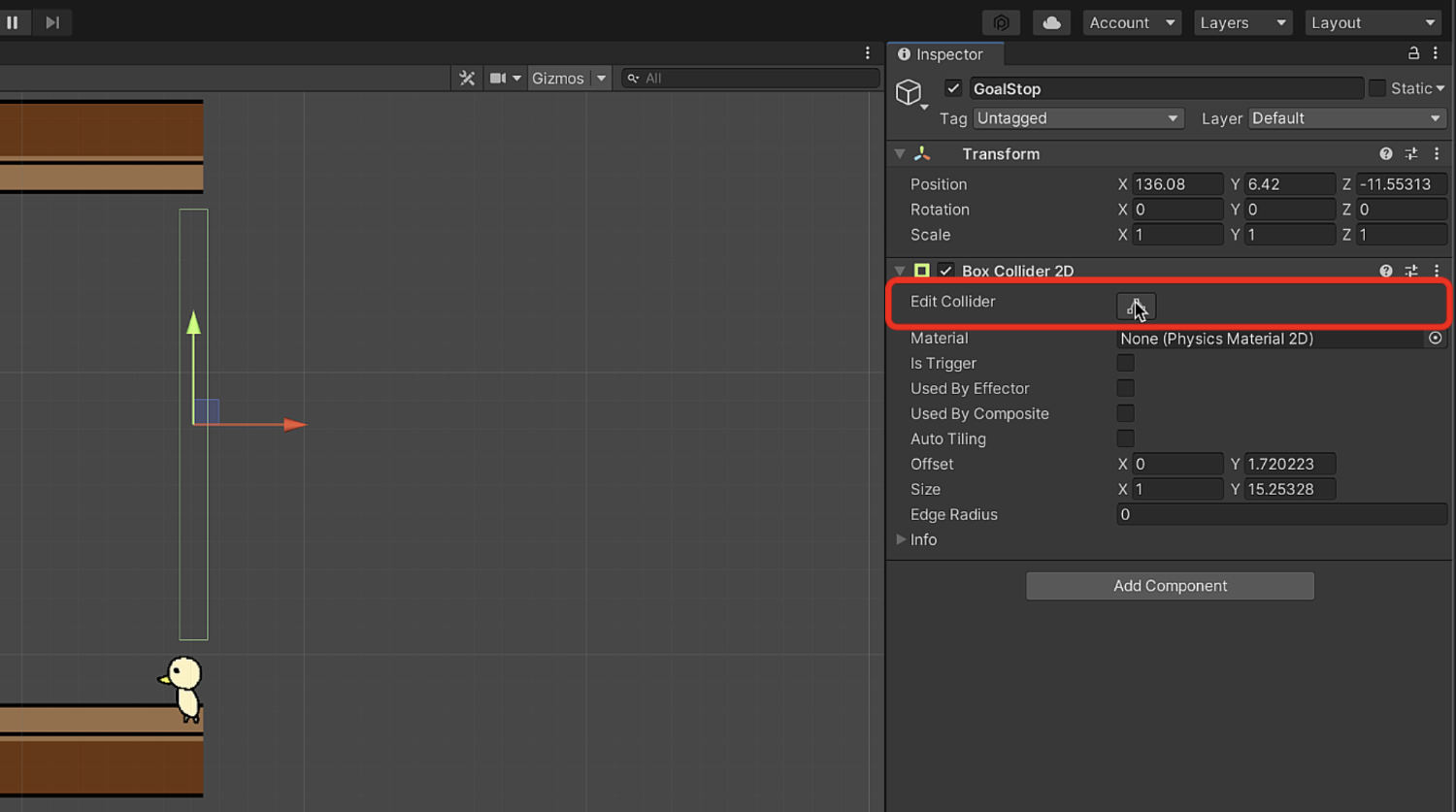The image size is (1456, 812).
Task: Enable the Static checkbox
Action: click(x=1377, y=88)
